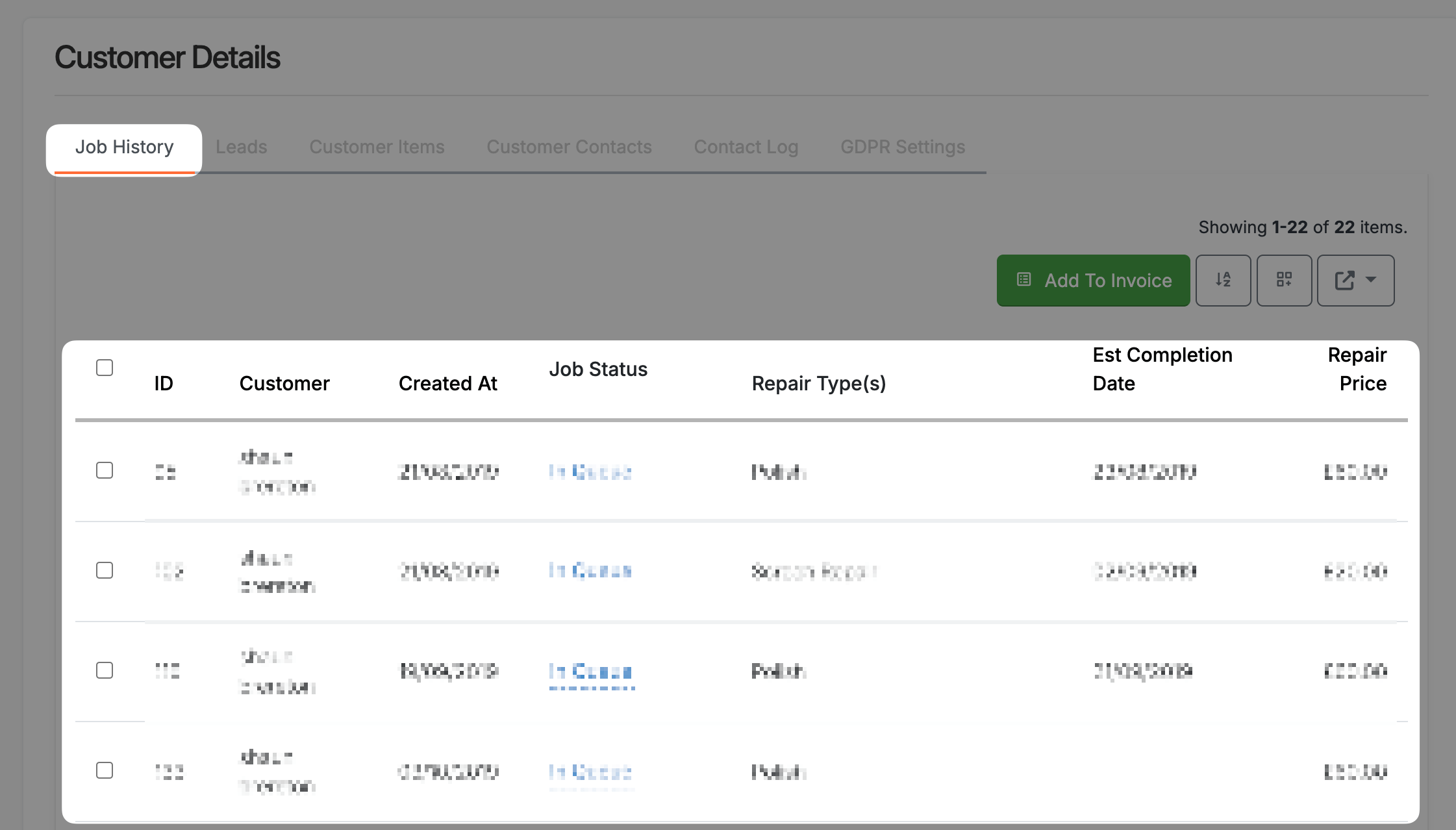Open the customize columns grid icon
Screen dimensions: 1456x830
pos(1285,280)
